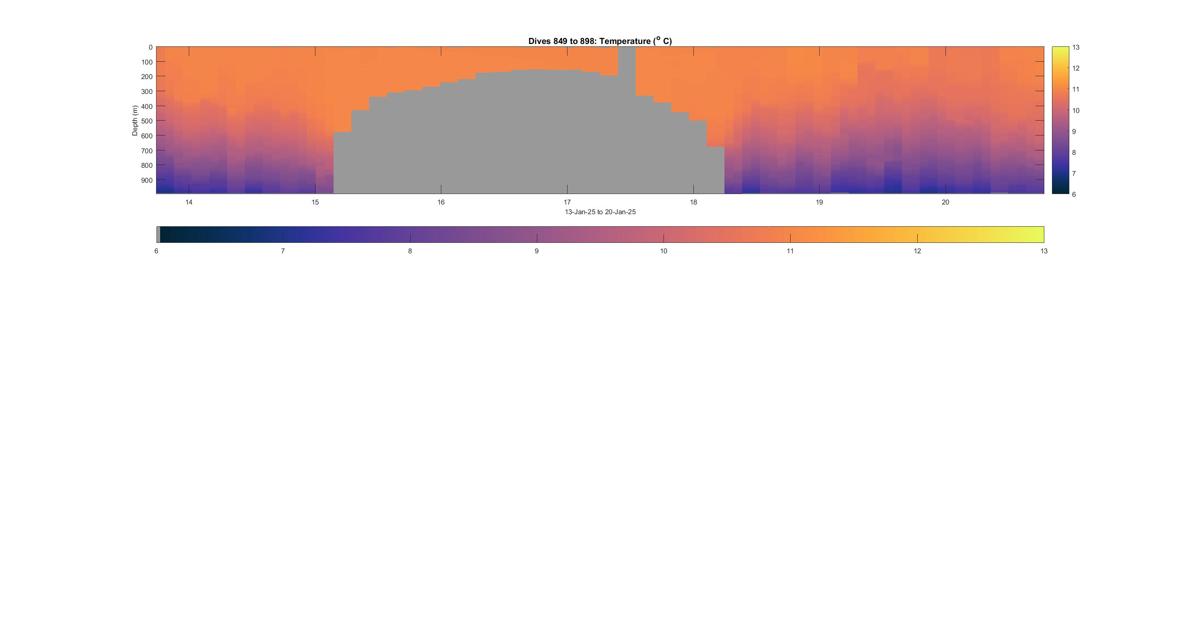Click depth axis tick label 400
Image resolution: width=1200 pixels, height=622 pixels.
coord(146,106)
